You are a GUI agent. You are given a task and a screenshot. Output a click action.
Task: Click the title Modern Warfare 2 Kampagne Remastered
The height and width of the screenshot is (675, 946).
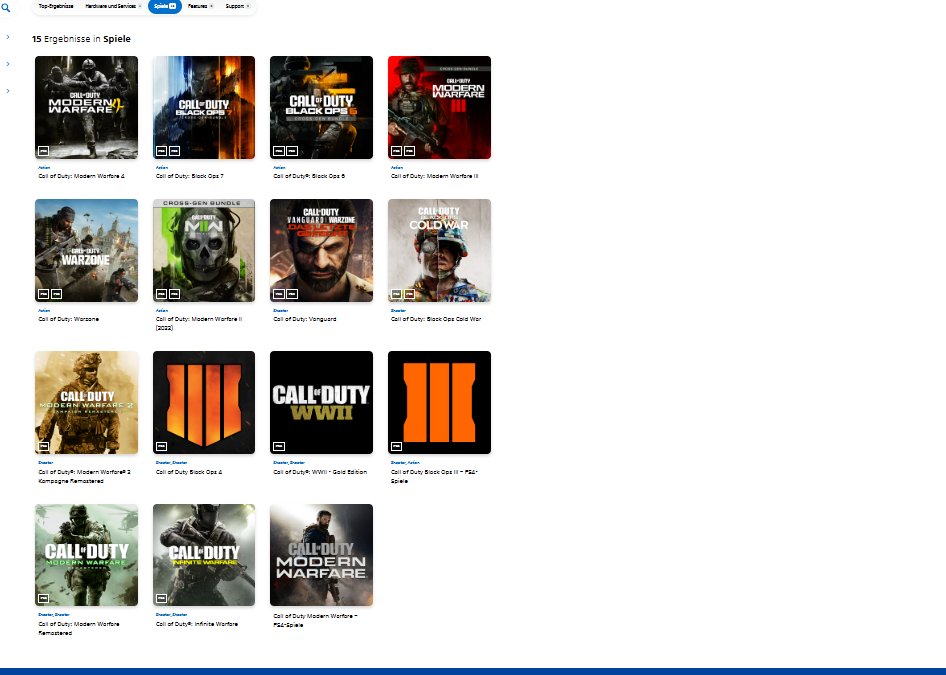click(x=84, y=477)
